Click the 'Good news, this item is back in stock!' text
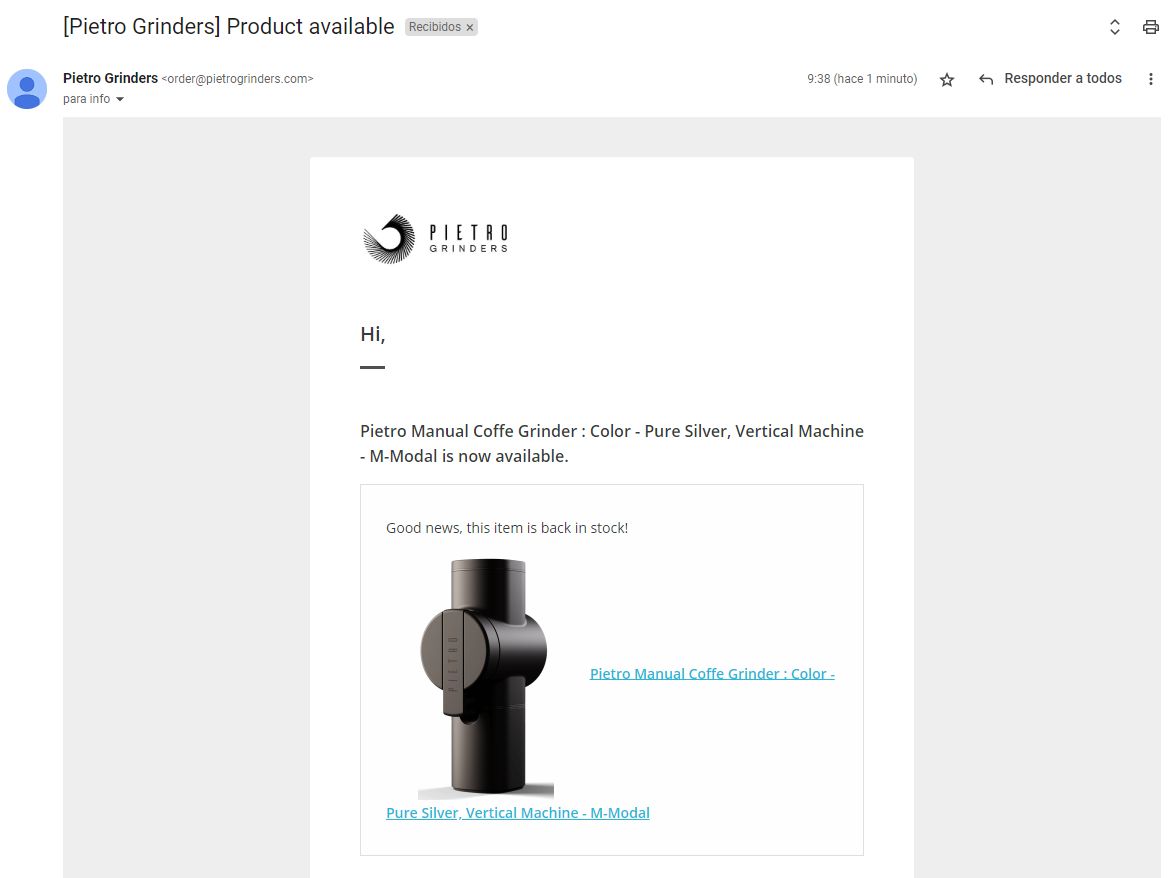 point(507,528)
